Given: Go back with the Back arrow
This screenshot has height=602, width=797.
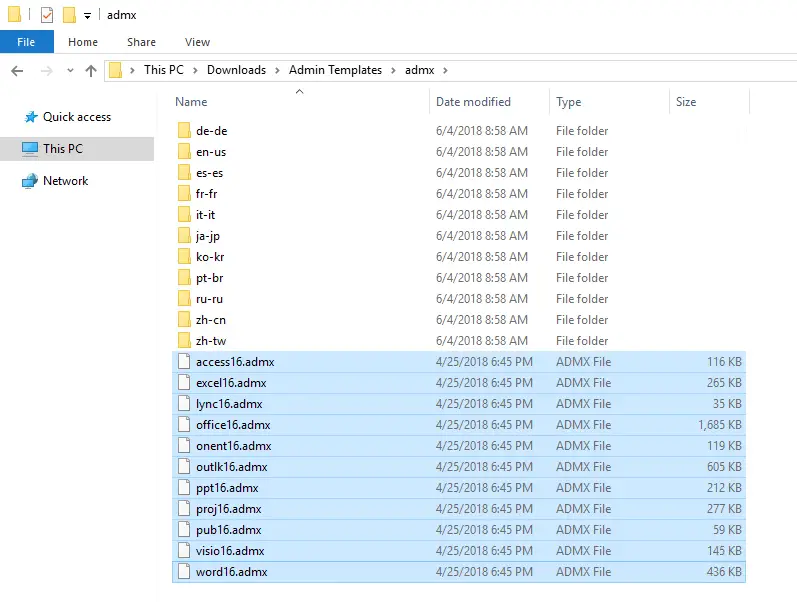Looking at the screenshot, I should click(x=17, y=71).
